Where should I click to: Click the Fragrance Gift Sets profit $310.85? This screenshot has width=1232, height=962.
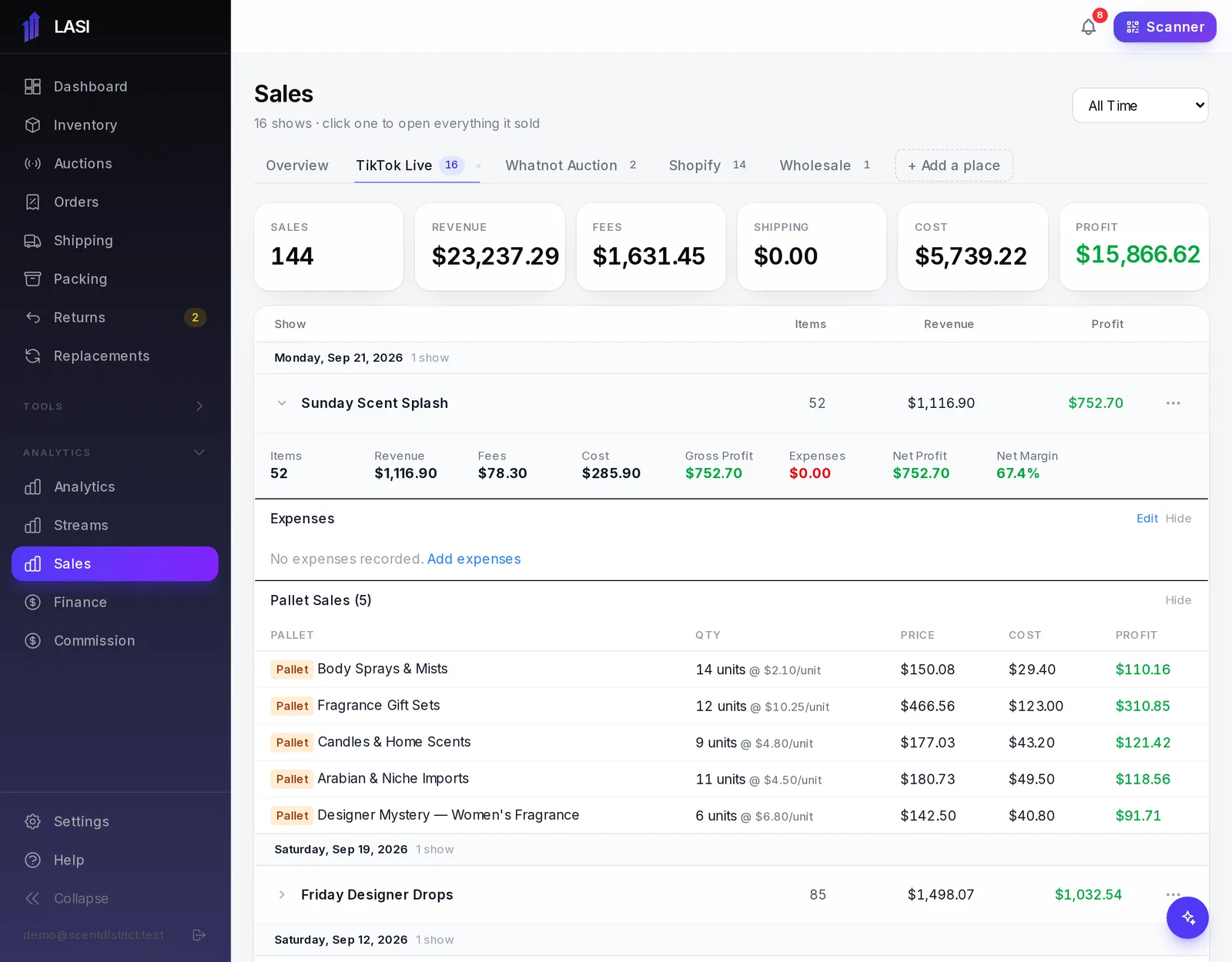tap(1143, 706)
